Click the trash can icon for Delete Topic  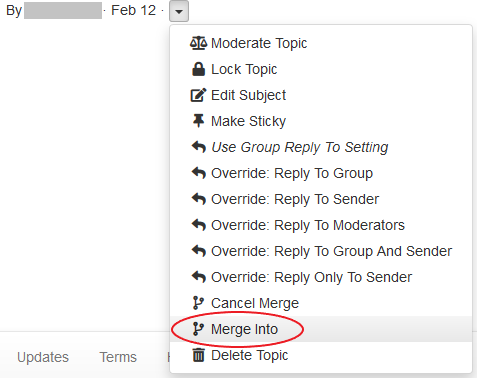(198, 355)
